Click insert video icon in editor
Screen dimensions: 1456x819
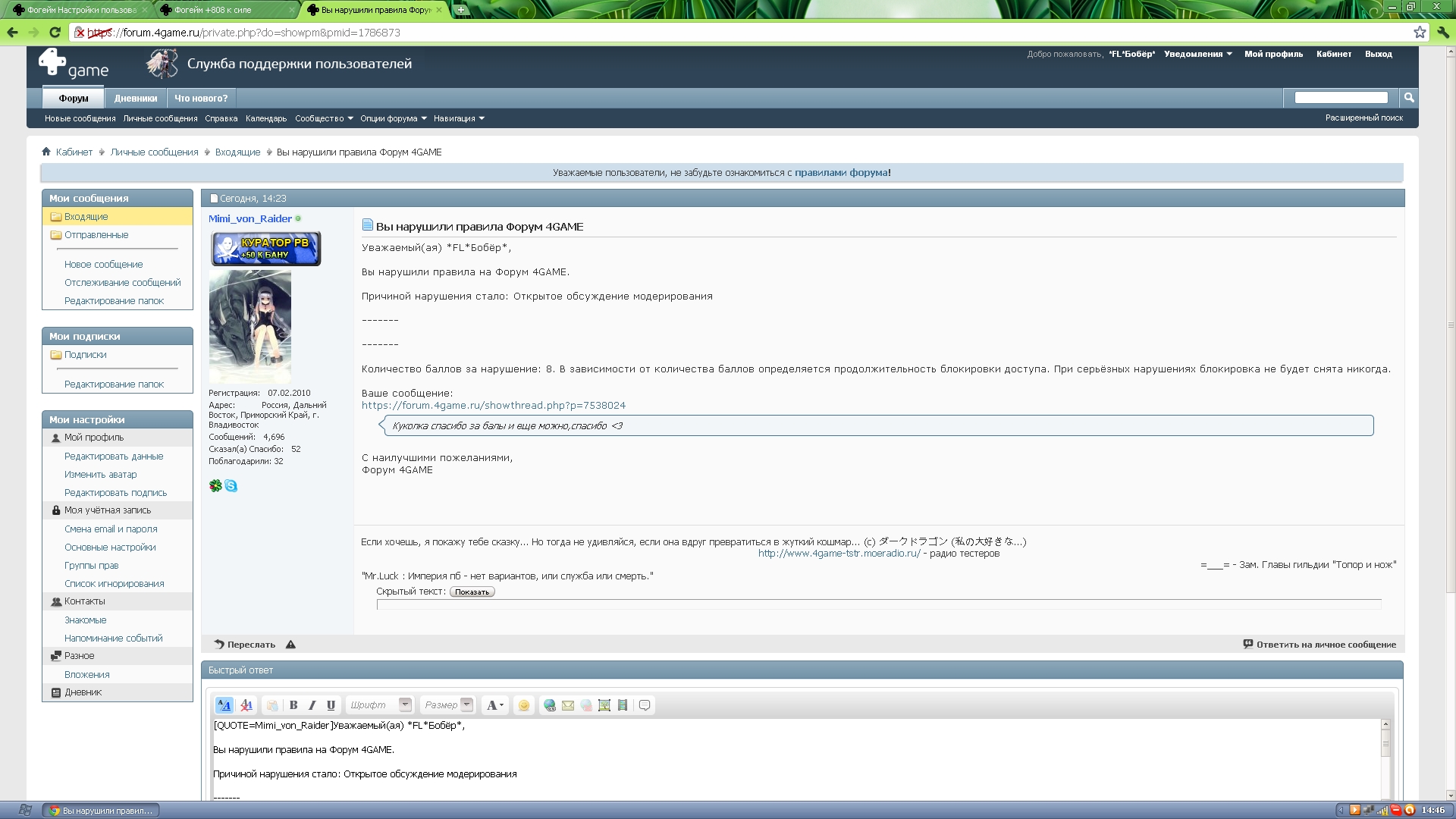[623, 705]
